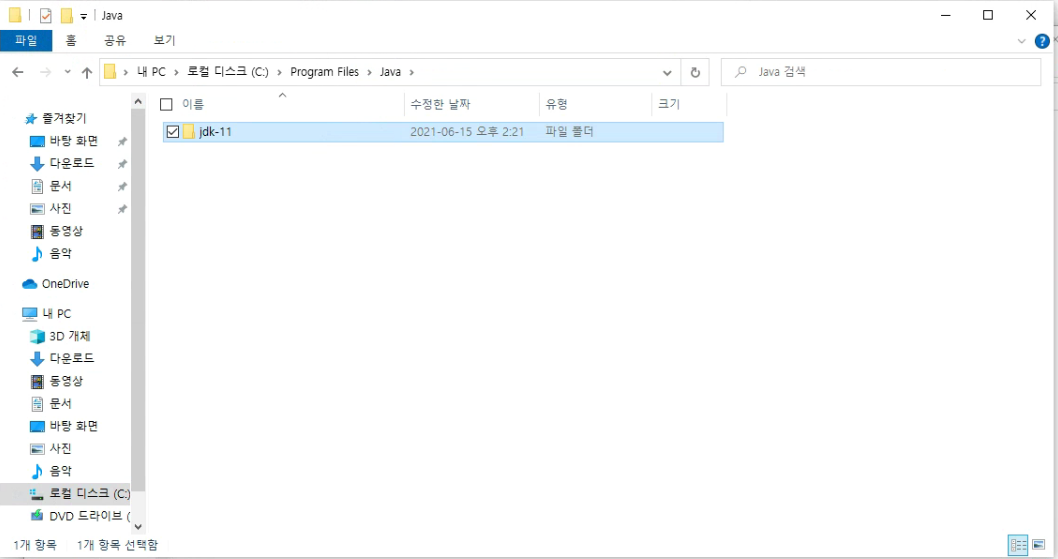Click the 파일 폴더 type cell
This screenshot has height=559, width=1058.
[569, 132]
